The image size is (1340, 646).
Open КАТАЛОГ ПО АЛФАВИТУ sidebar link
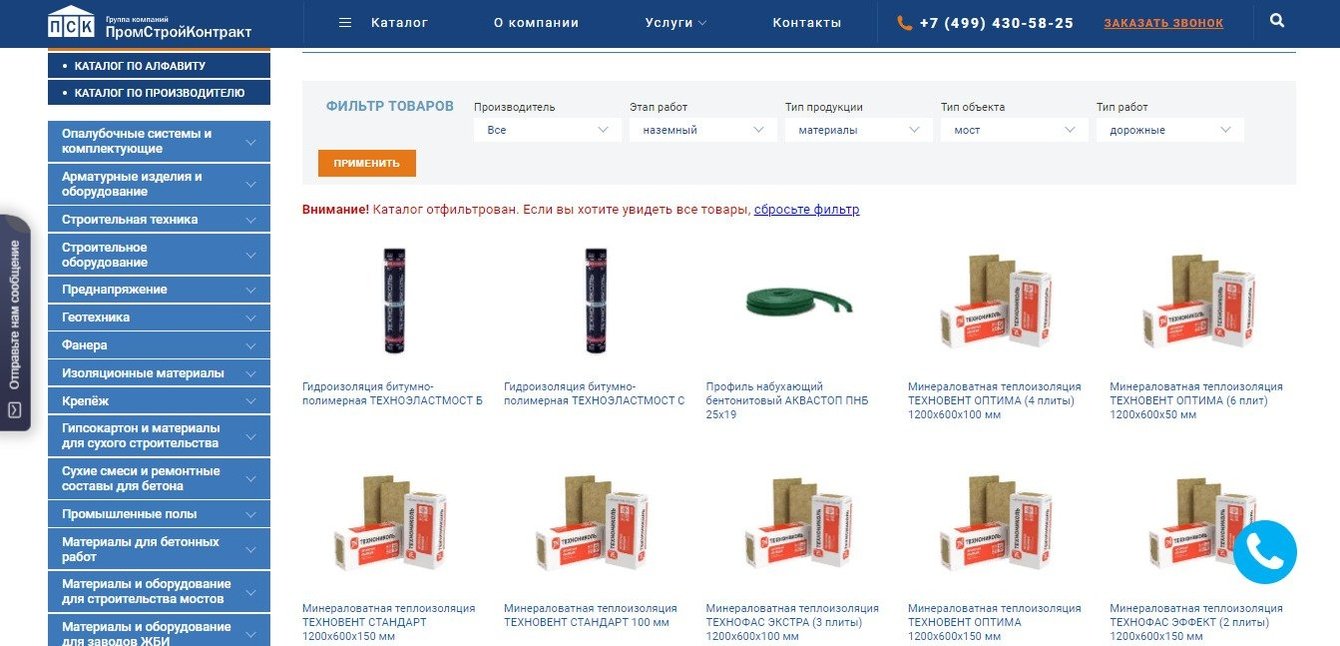click(x=159, y=66)
